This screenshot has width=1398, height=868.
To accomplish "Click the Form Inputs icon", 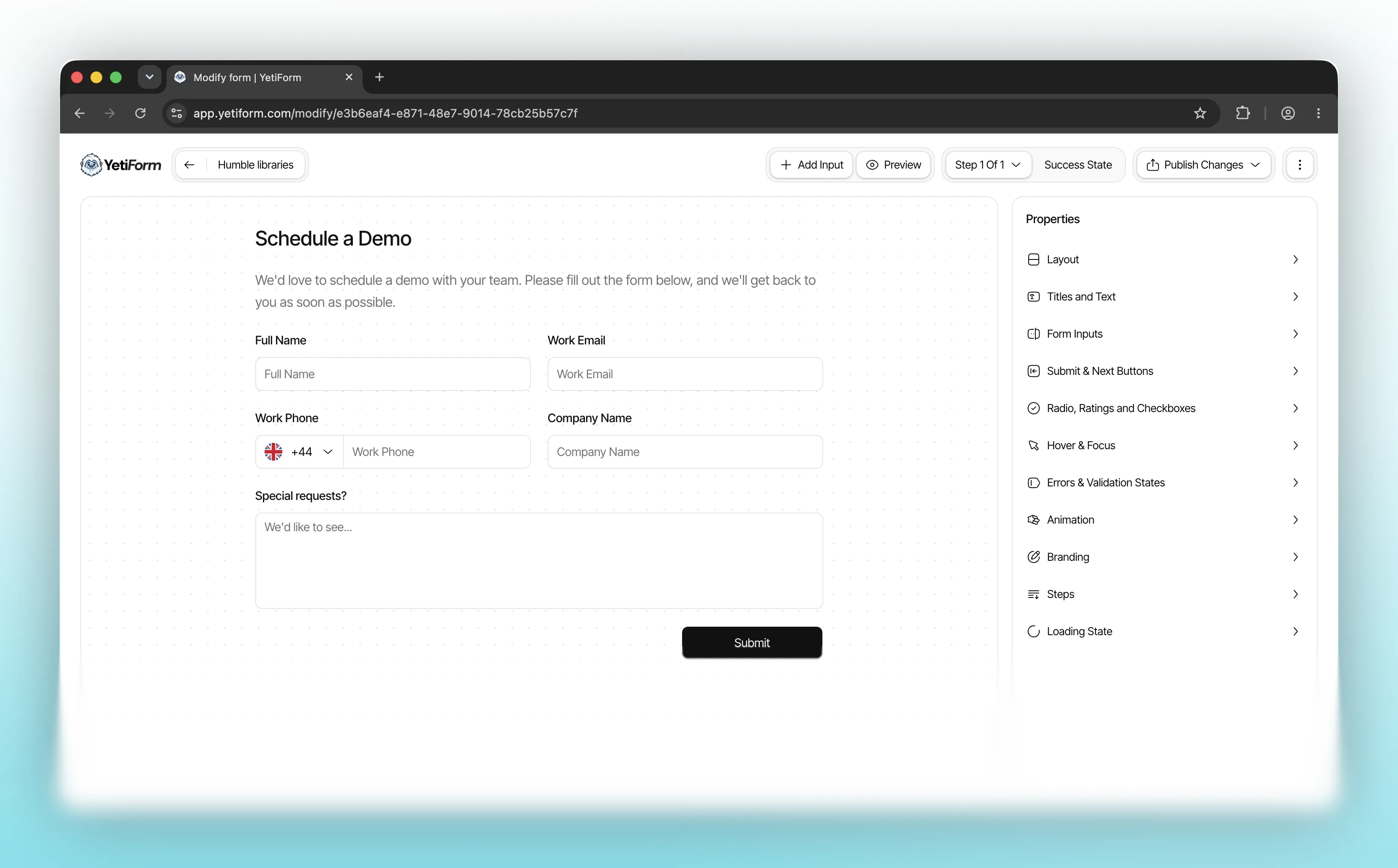I will point(1033,334).
